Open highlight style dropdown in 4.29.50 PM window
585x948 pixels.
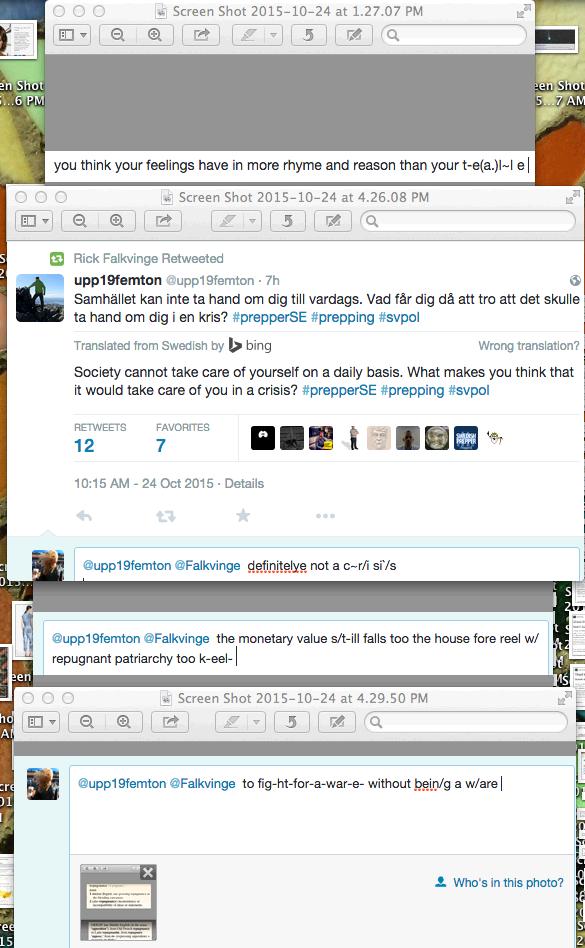point(256,721)
